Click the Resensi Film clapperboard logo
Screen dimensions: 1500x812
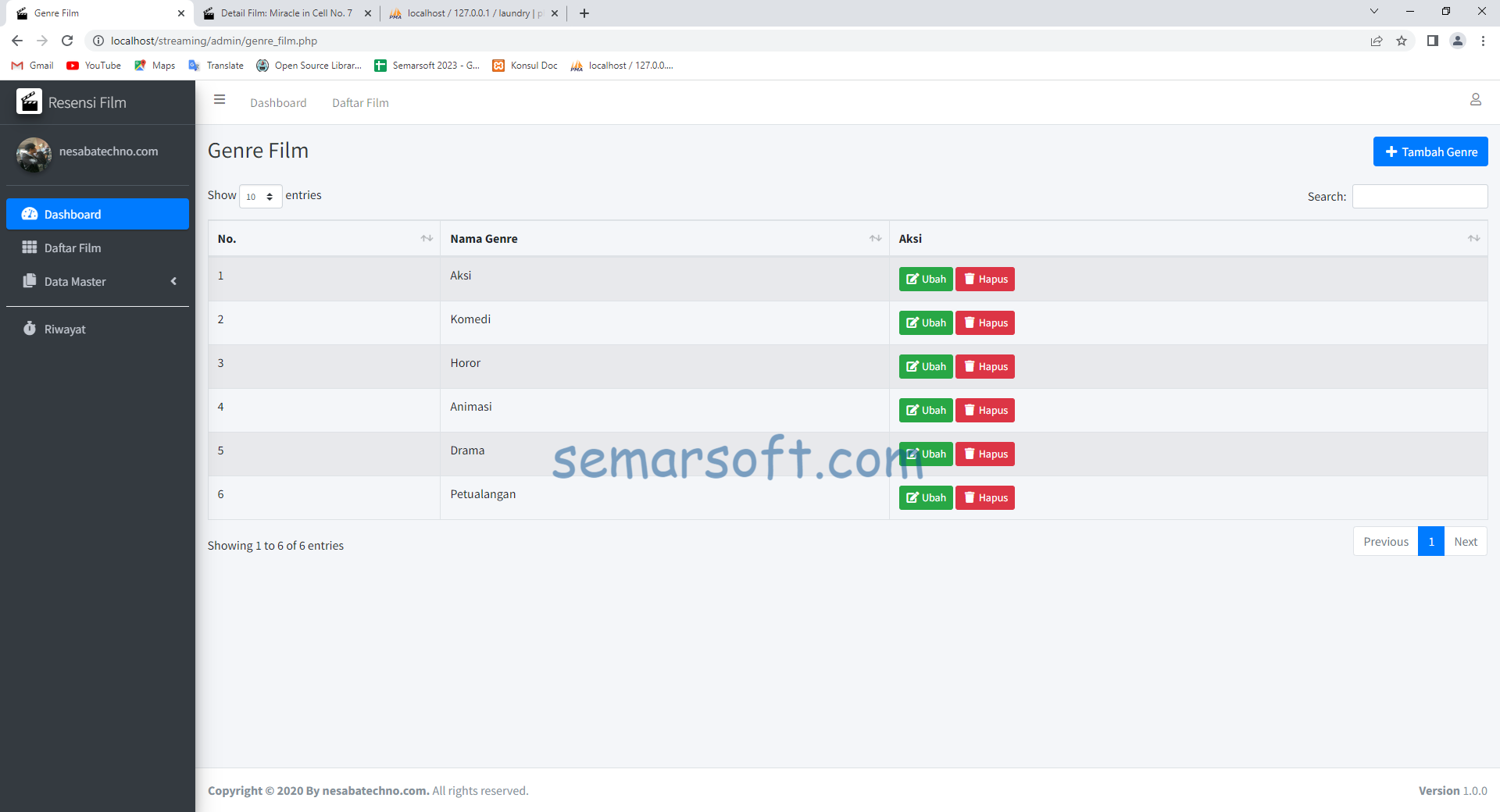point(29,101)
